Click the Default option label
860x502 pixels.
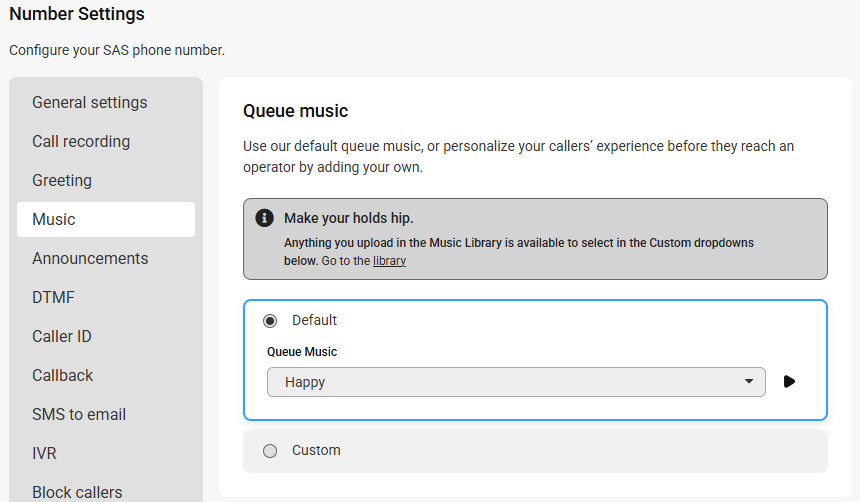coord(314,320)
